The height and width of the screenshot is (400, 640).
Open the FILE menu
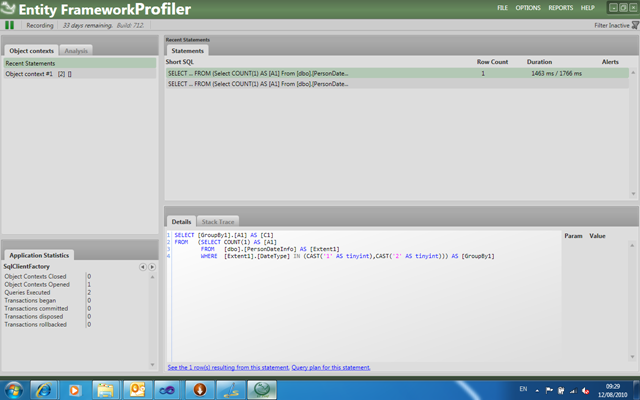(502, 7)
